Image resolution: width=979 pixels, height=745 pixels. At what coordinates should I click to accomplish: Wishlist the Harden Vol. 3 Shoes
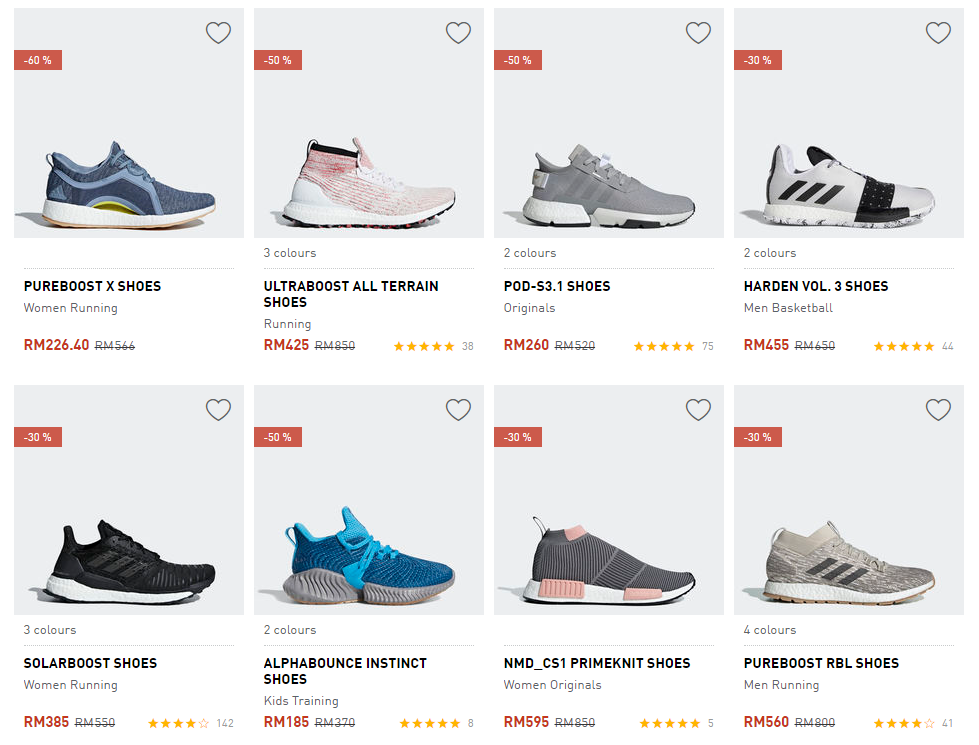click(x=938, y=33)
